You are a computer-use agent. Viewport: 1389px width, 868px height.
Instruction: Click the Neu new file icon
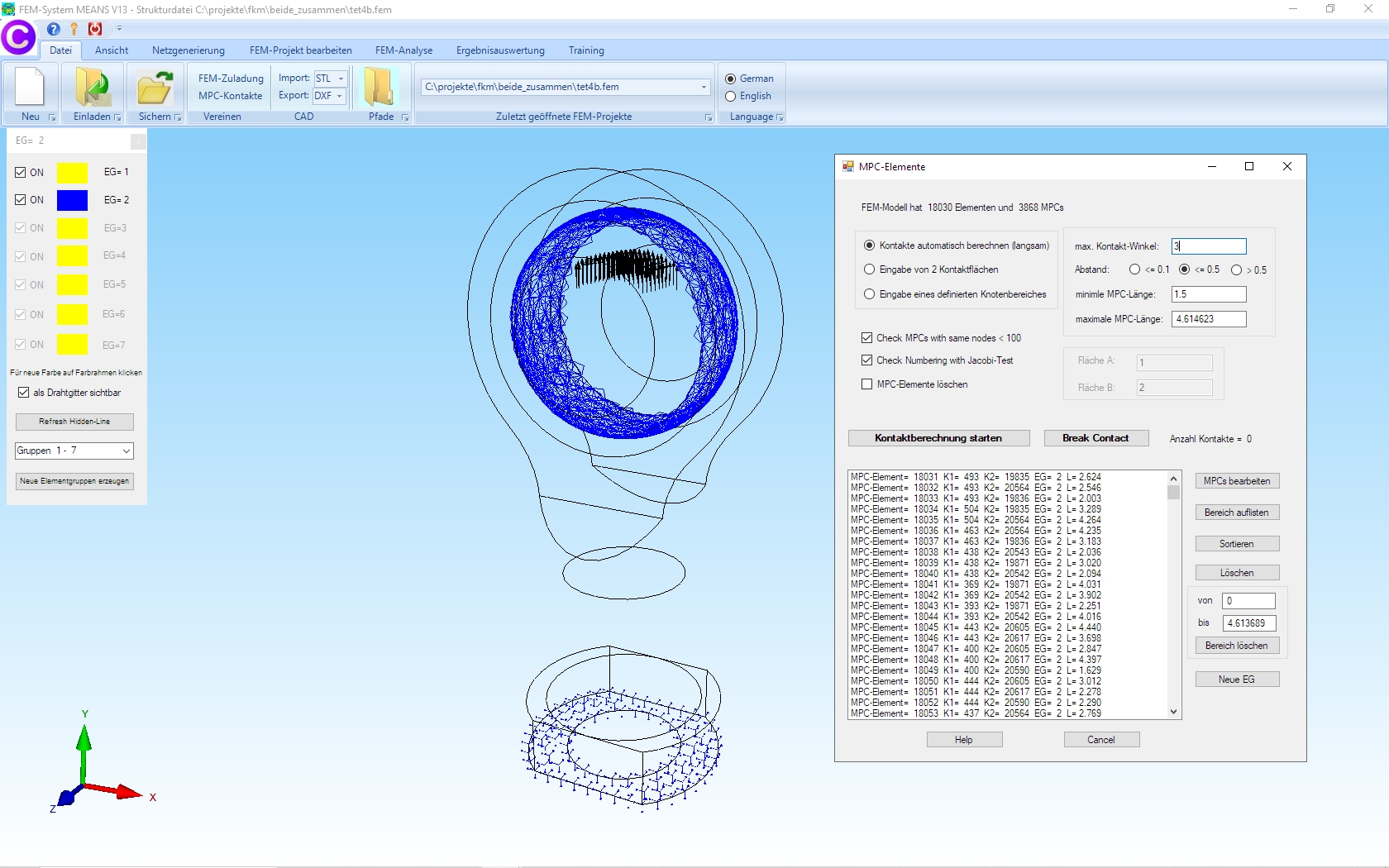(30, 88)
